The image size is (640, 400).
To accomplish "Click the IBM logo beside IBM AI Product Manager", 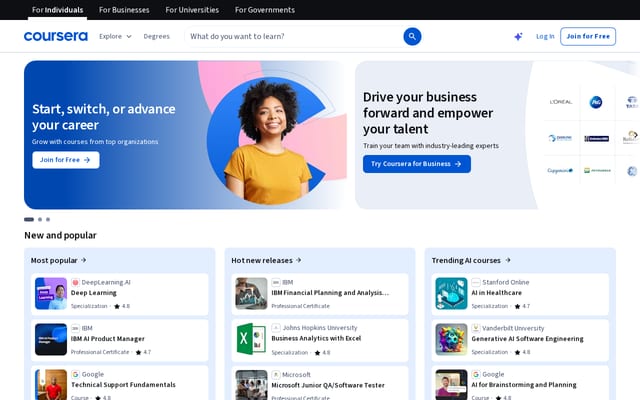I will pyautogui.click(x=75, y=328).
